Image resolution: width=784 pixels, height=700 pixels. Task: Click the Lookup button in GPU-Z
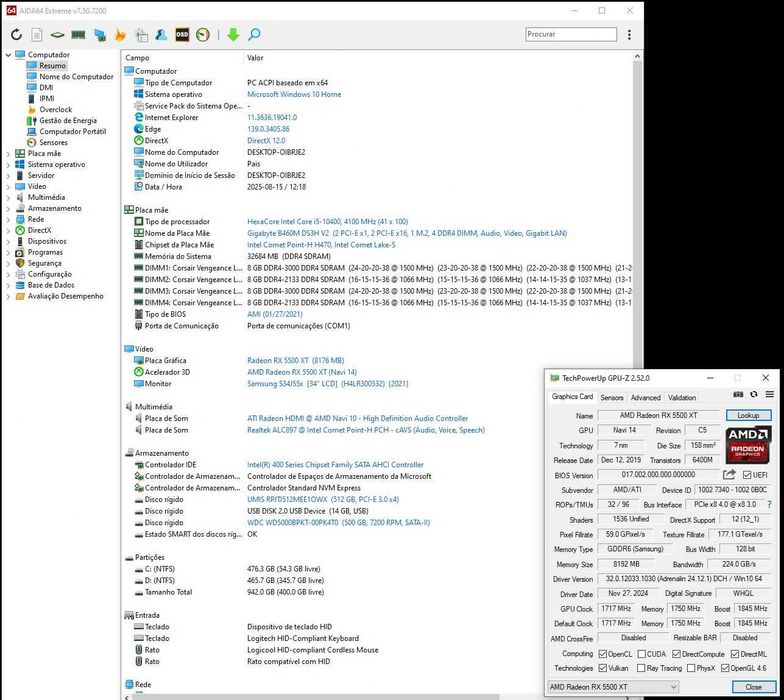[748, 415]
